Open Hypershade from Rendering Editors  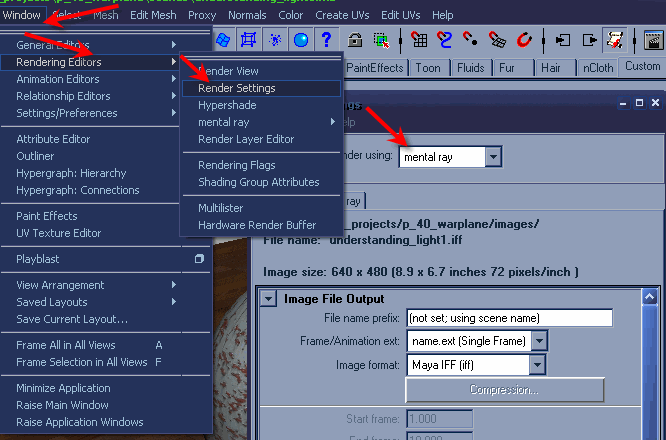click(226, 105)
